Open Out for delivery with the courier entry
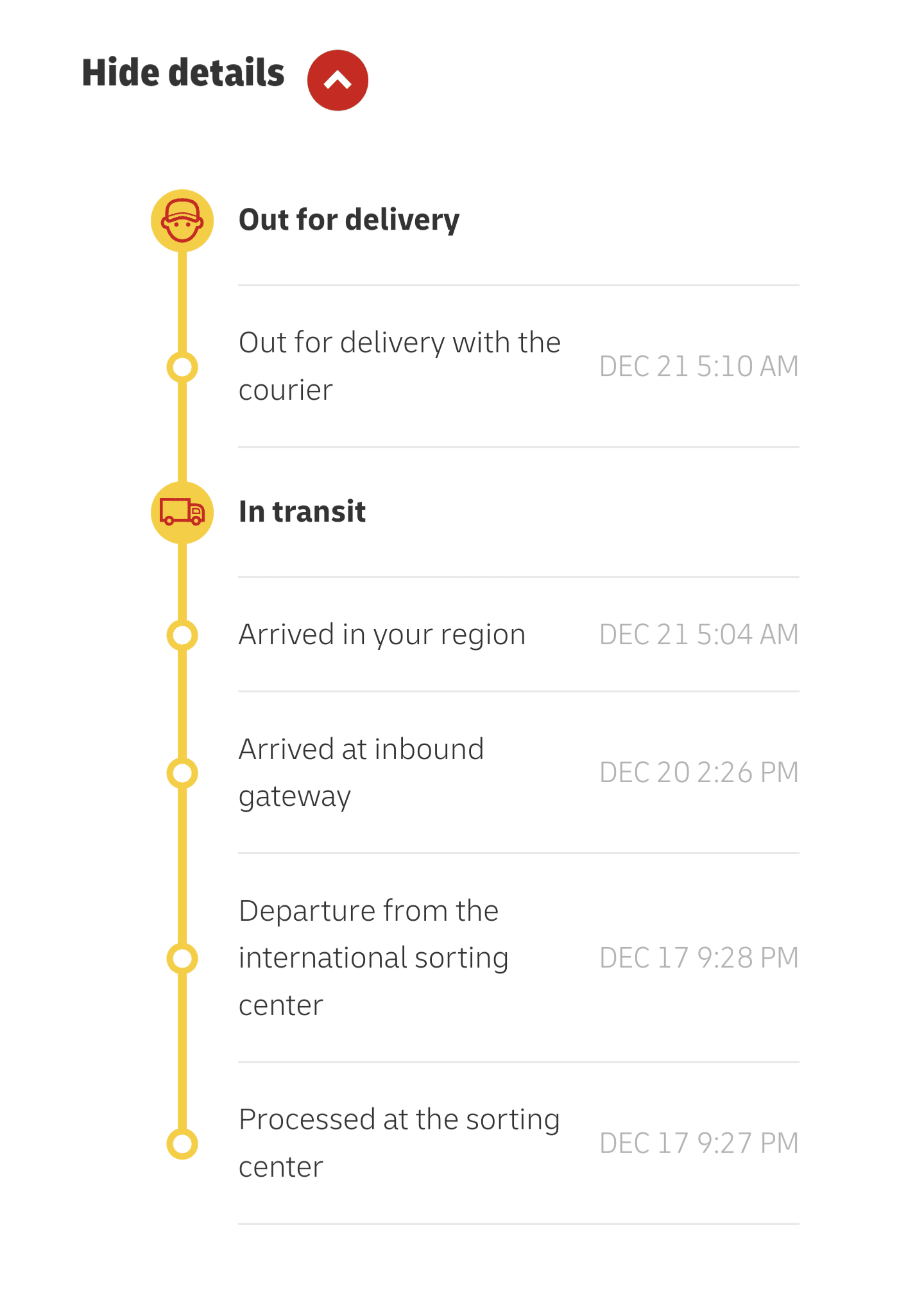This screenshot has height=1291, width=924. [x=518, y=366]
